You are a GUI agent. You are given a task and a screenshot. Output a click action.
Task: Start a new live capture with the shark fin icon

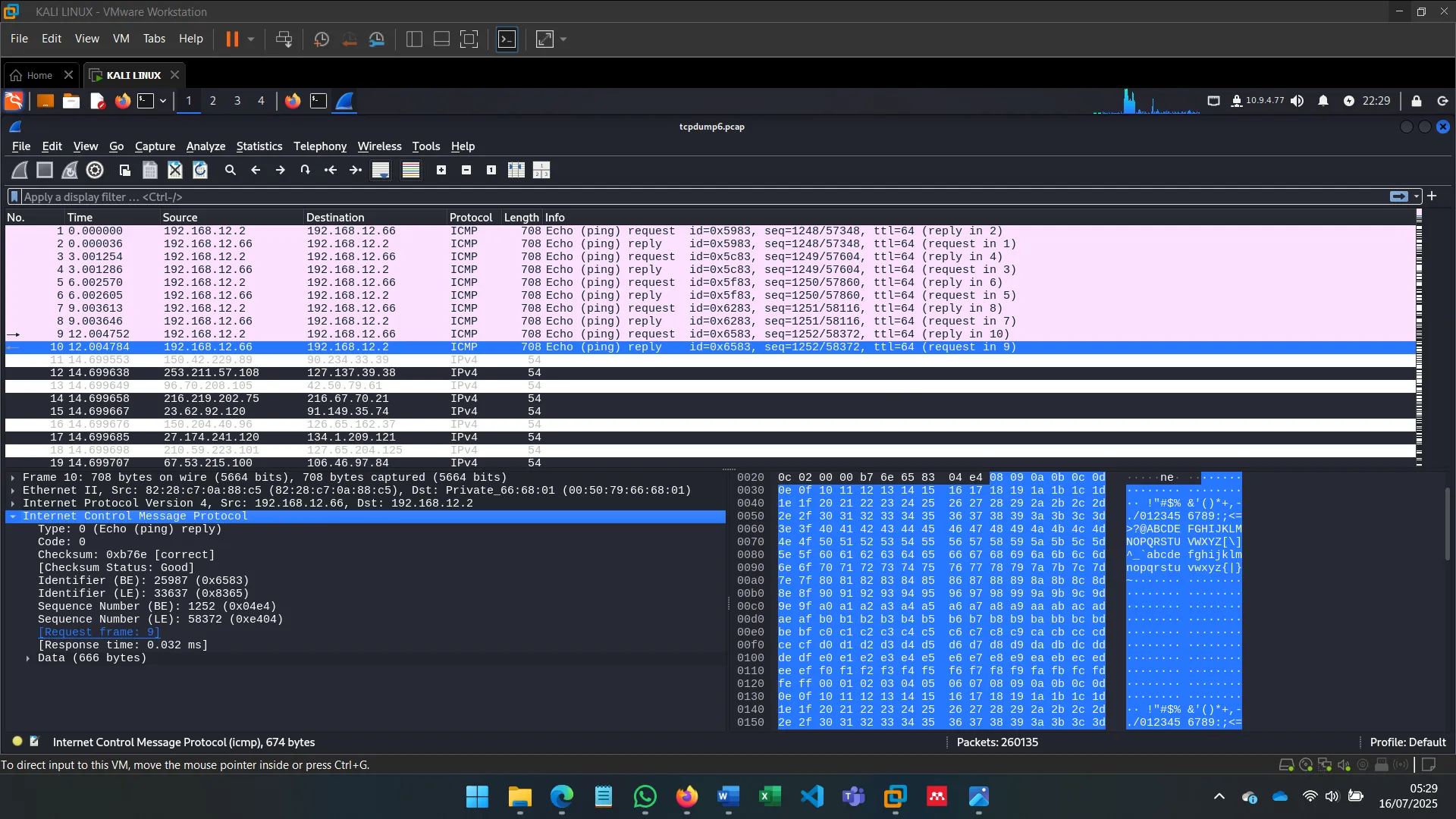coord(19,170)
